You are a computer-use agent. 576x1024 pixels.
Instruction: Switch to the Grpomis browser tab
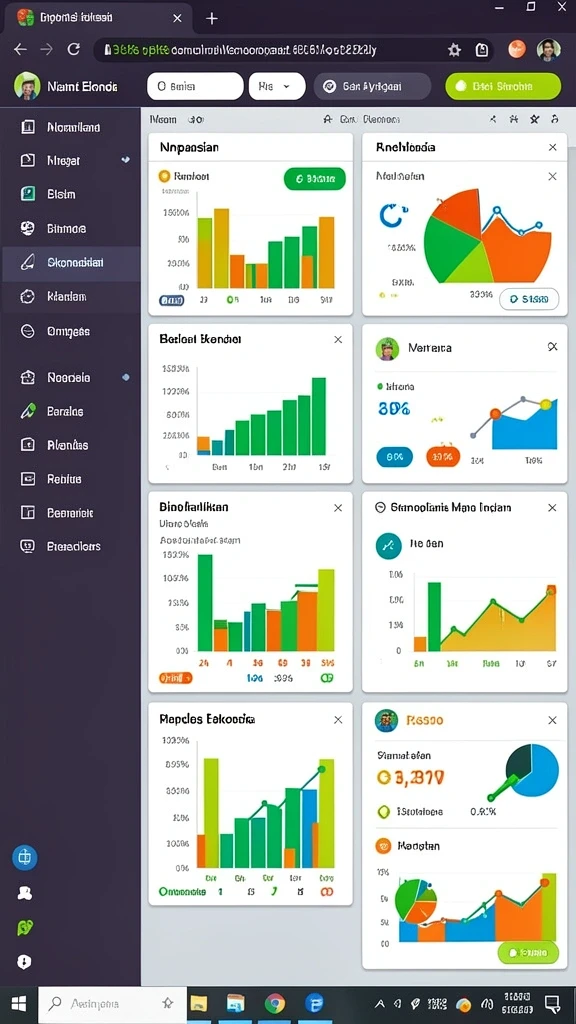point(98,18)
